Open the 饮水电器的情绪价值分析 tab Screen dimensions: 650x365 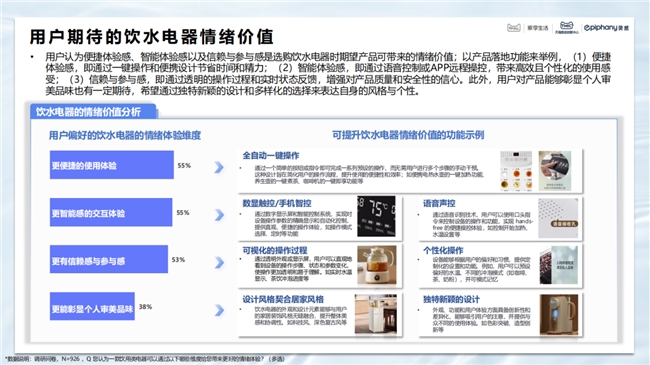[x=93, y=112]
